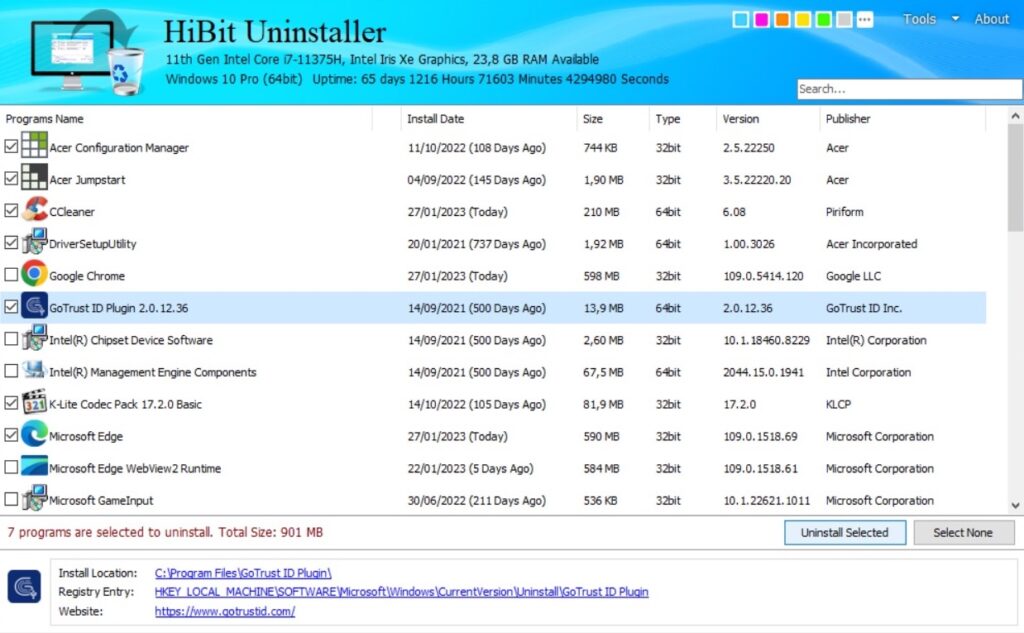
Task: Click the Uninstall Selected button
Action: click(844, 532)
